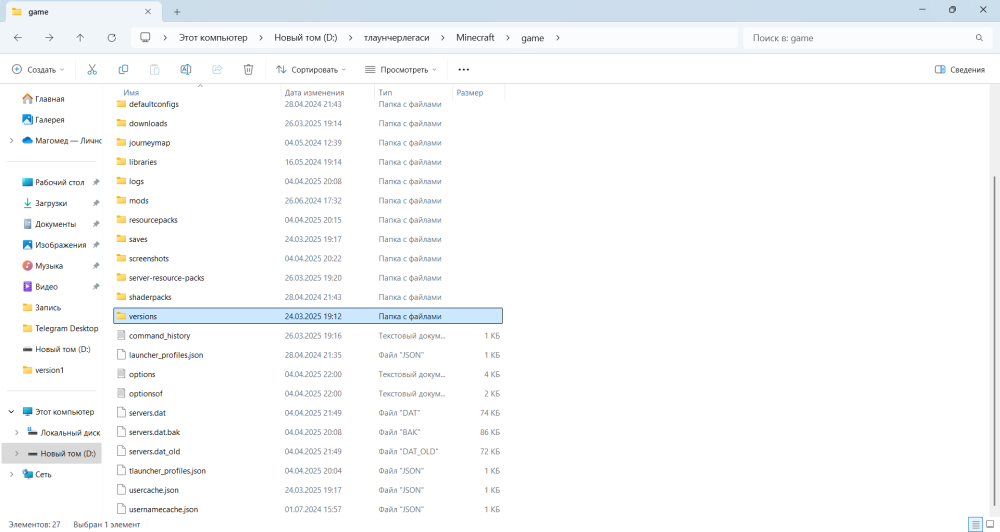Sort by Тип column header
1000x532 pixels.
pyautogui.click(x=385, y=92)
